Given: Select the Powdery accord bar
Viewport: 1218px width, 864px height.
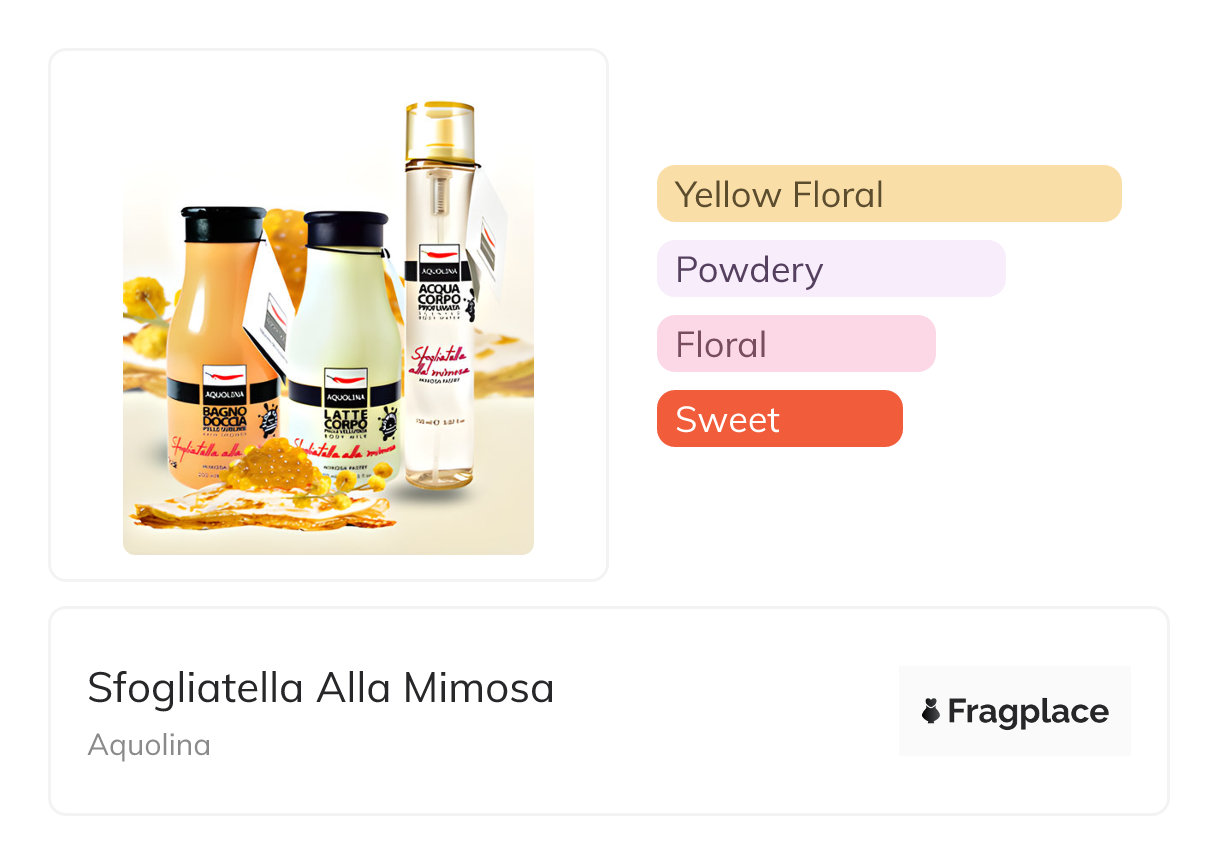Looking at the screenshot, I should 830,269.
